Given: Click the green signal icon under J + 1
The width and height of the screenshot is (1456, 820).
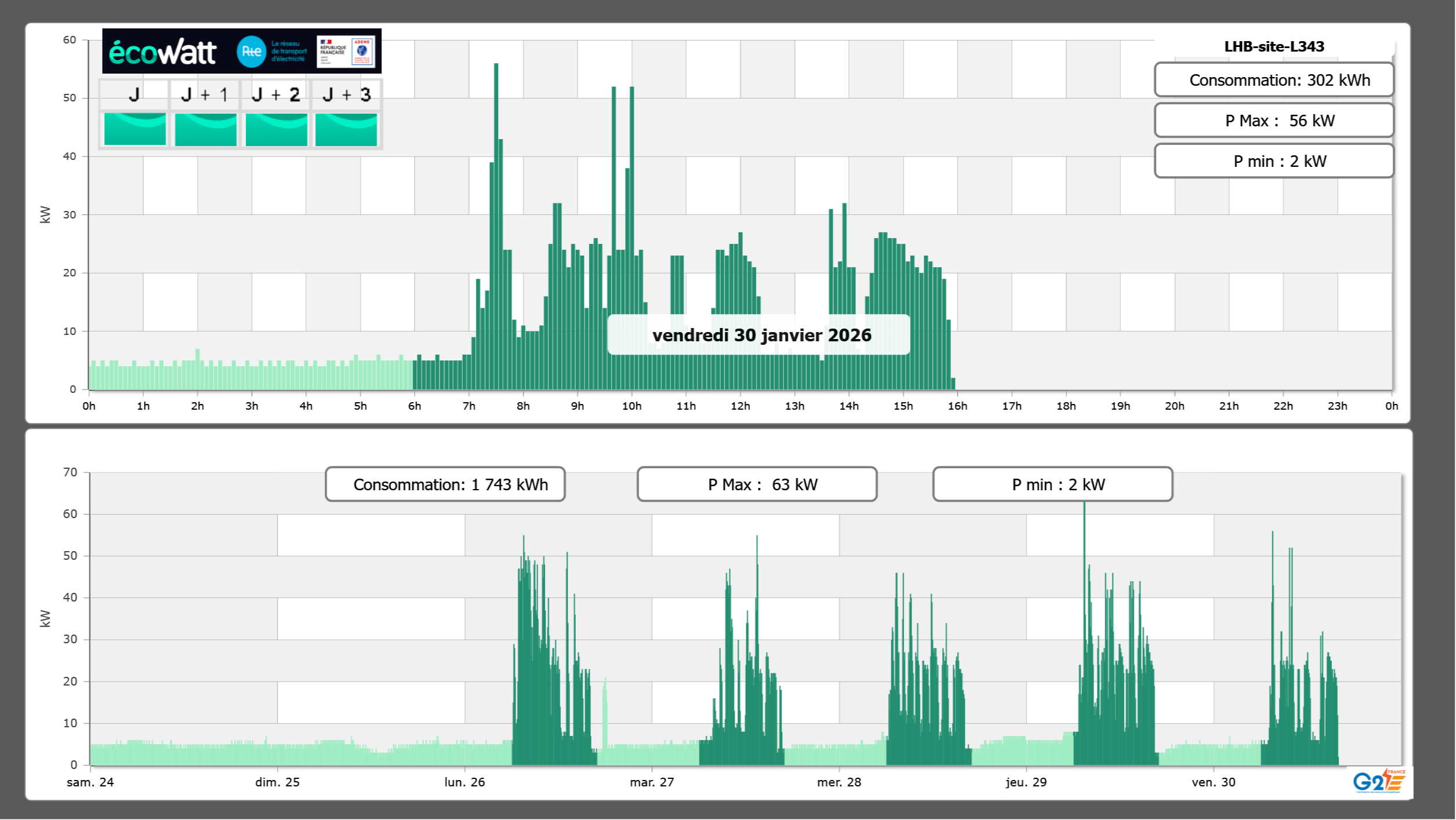Looking at the screenshot, I should [205, 129].
